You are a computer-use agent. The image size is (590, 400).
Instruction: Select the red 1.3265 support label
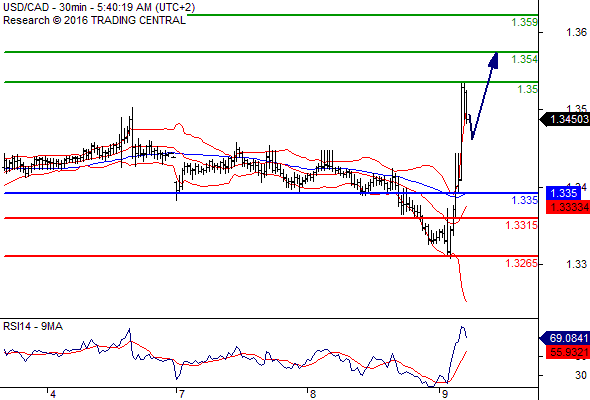coord(522,263)
